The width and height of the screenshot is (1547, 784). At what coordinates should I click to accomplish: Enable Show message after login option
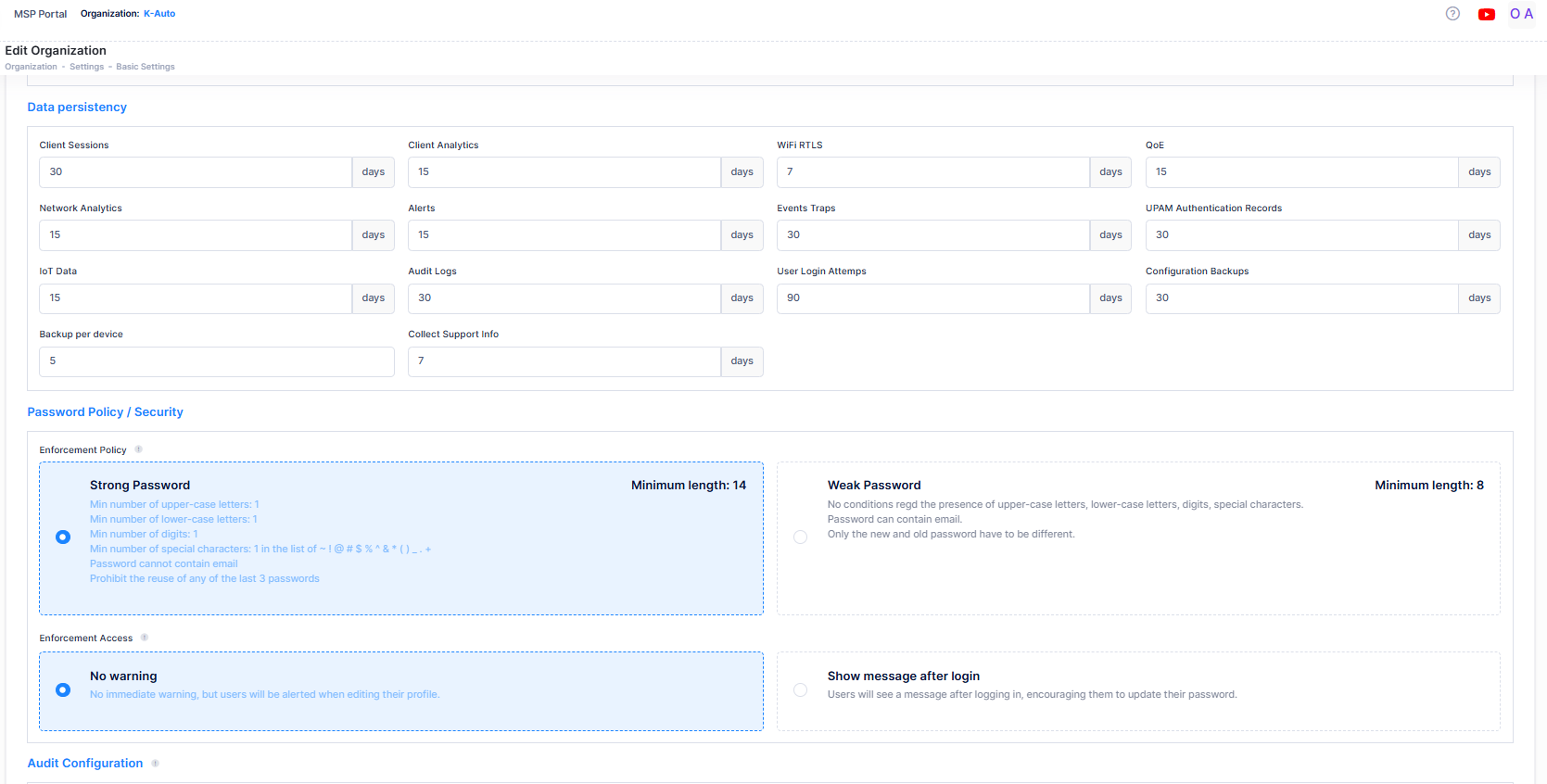(x=800, y=690)
